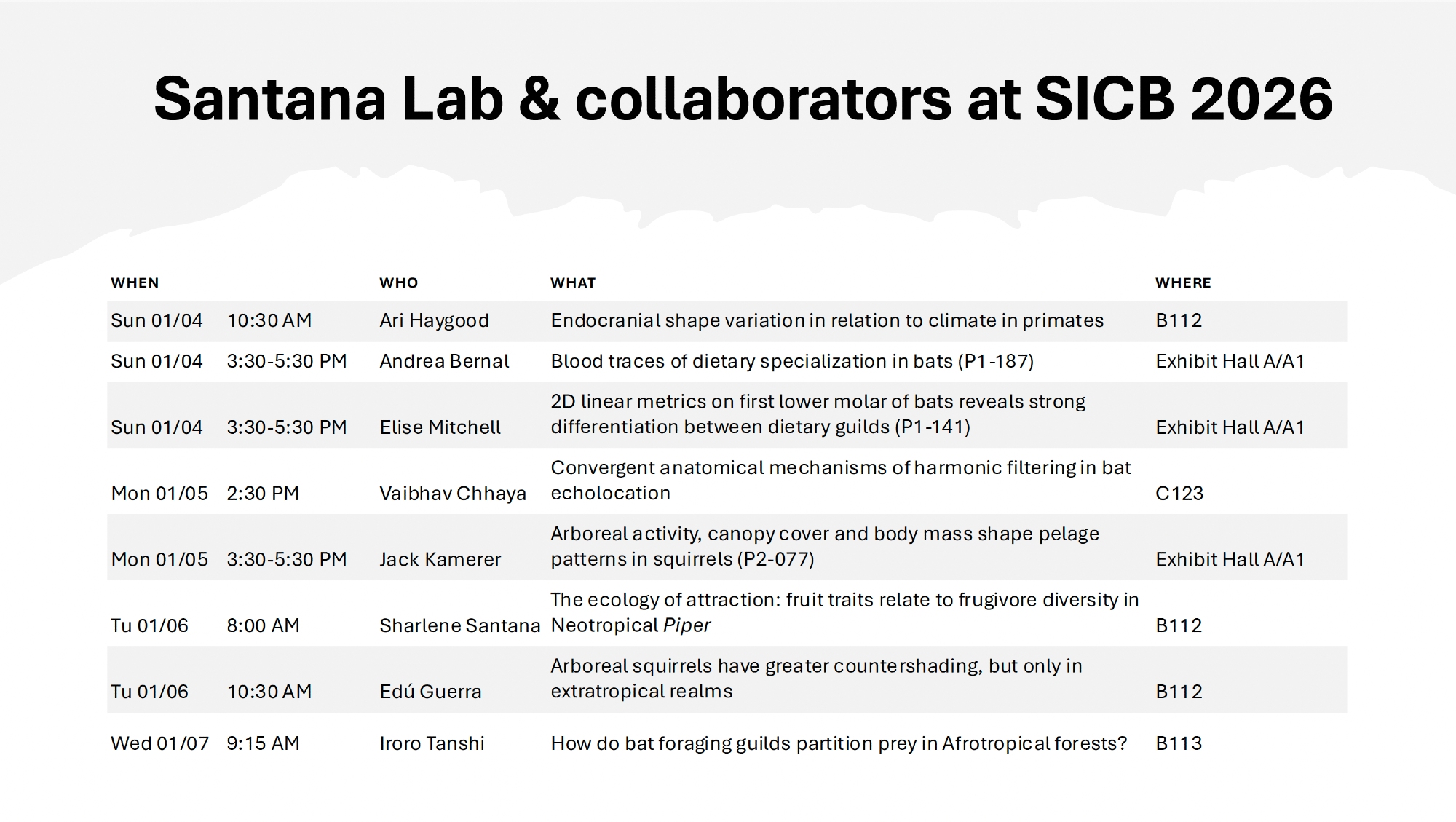Viewport: 1456px width, 822px height.
Task: Click the WHAT column header
Action: [573, 282]
